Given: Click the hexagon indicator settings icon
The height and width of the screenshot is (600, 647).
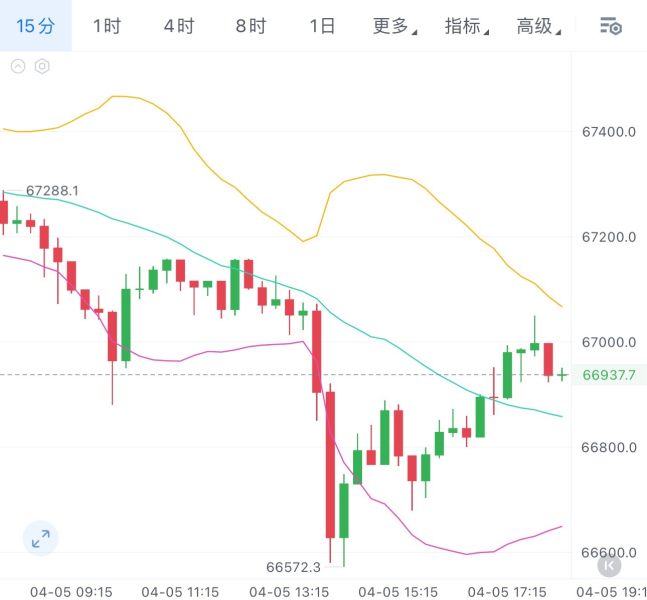Looking at the screenshot, I should pos(42,66).
